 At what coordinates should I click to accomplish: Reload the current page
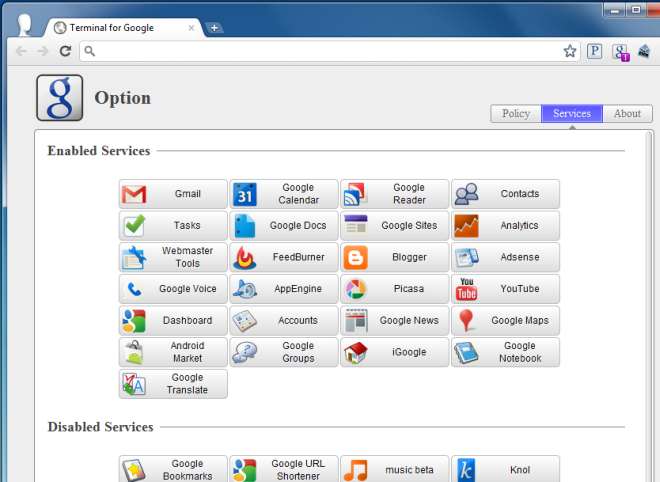[65, 51]
